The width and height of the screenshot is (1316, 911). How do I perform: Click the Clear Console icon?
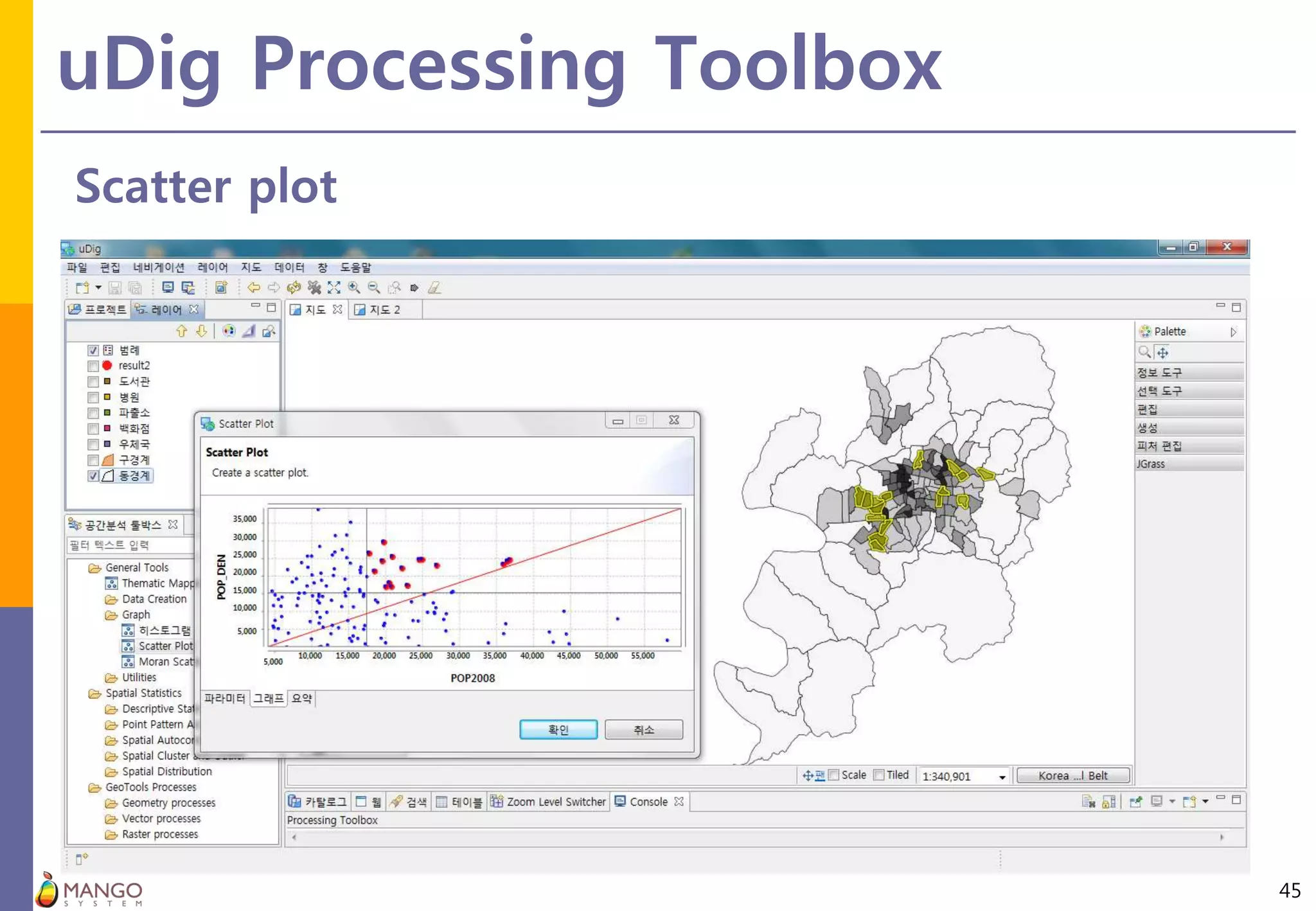pyautogui.click(x=1089, y=801)
